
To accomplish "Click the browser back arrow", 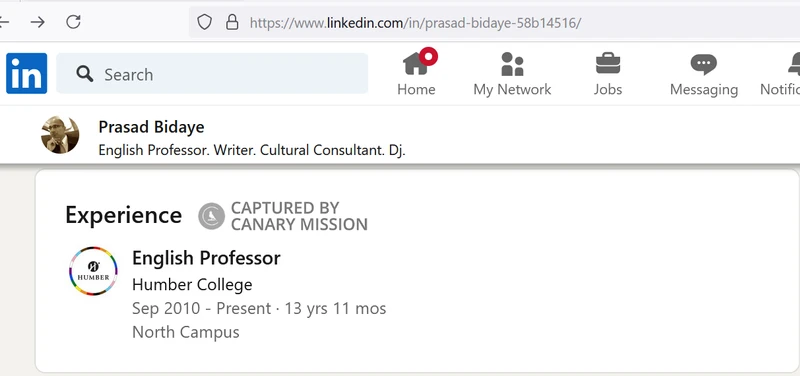I will click(x=4, y=22).
